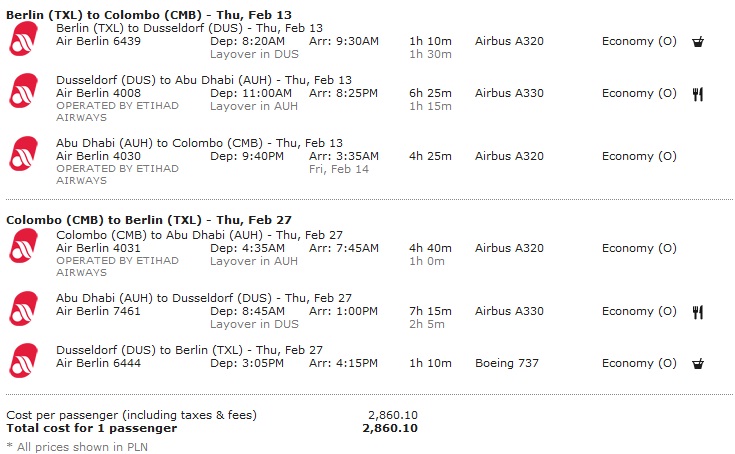Click 'Fri, Feb 14' arrival date note
The width and height of the screenshot is (735, 454).
click(338, 169)
